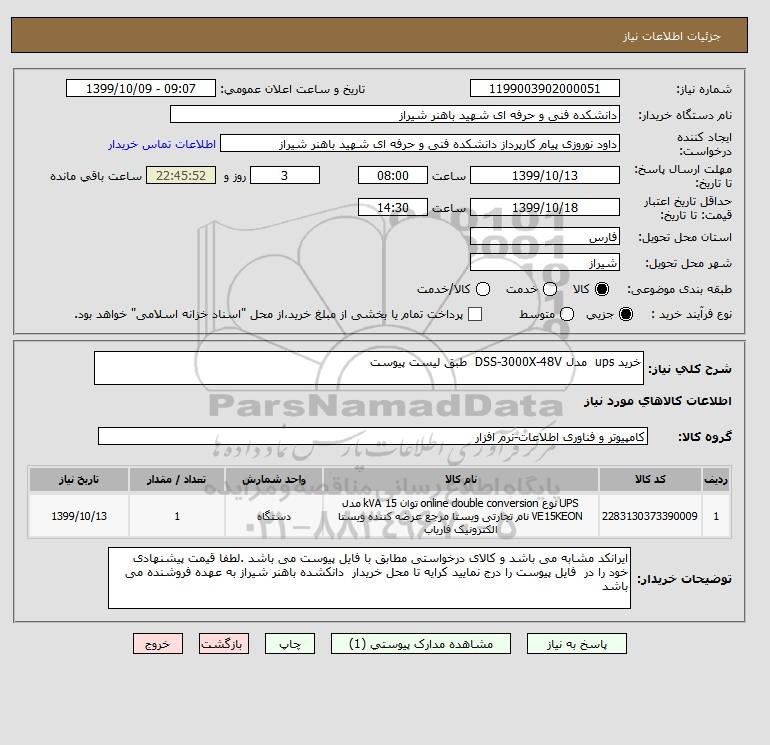The height and width of the screenshot is (745, 770).
Task: Click the بازگشت back button
Action: tap(224, 644)
